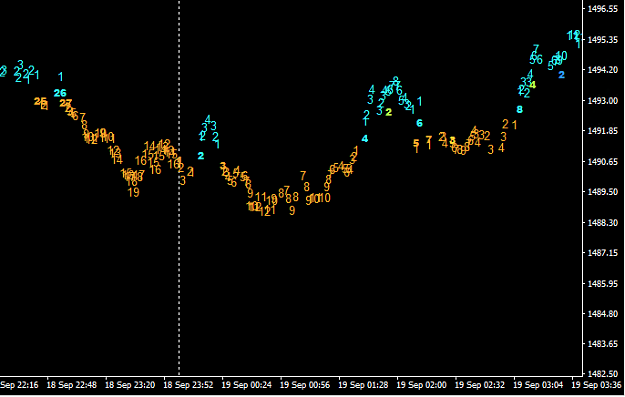Click the 1484.80 price axis label
Viewport: 625px width, 397px height.
click(x=602, y=314)
